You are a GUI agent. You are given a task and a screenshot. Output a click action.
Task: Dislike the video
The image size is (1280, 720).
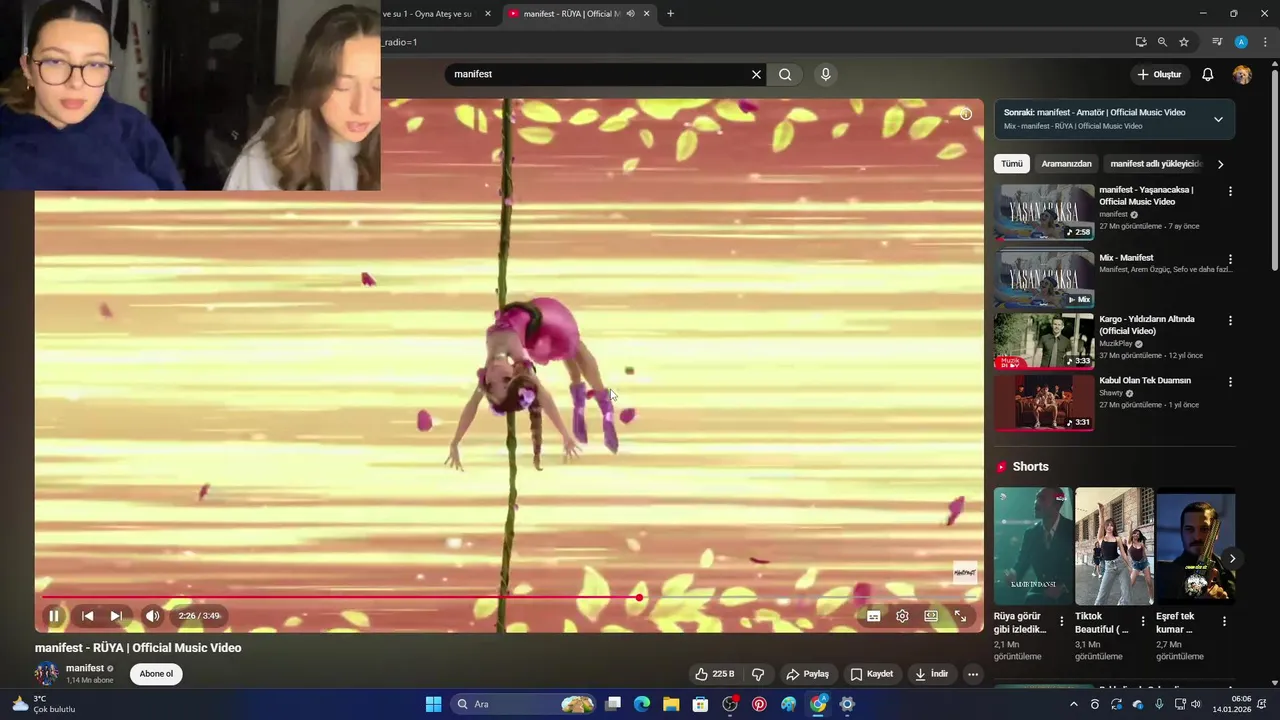(758, 674)
